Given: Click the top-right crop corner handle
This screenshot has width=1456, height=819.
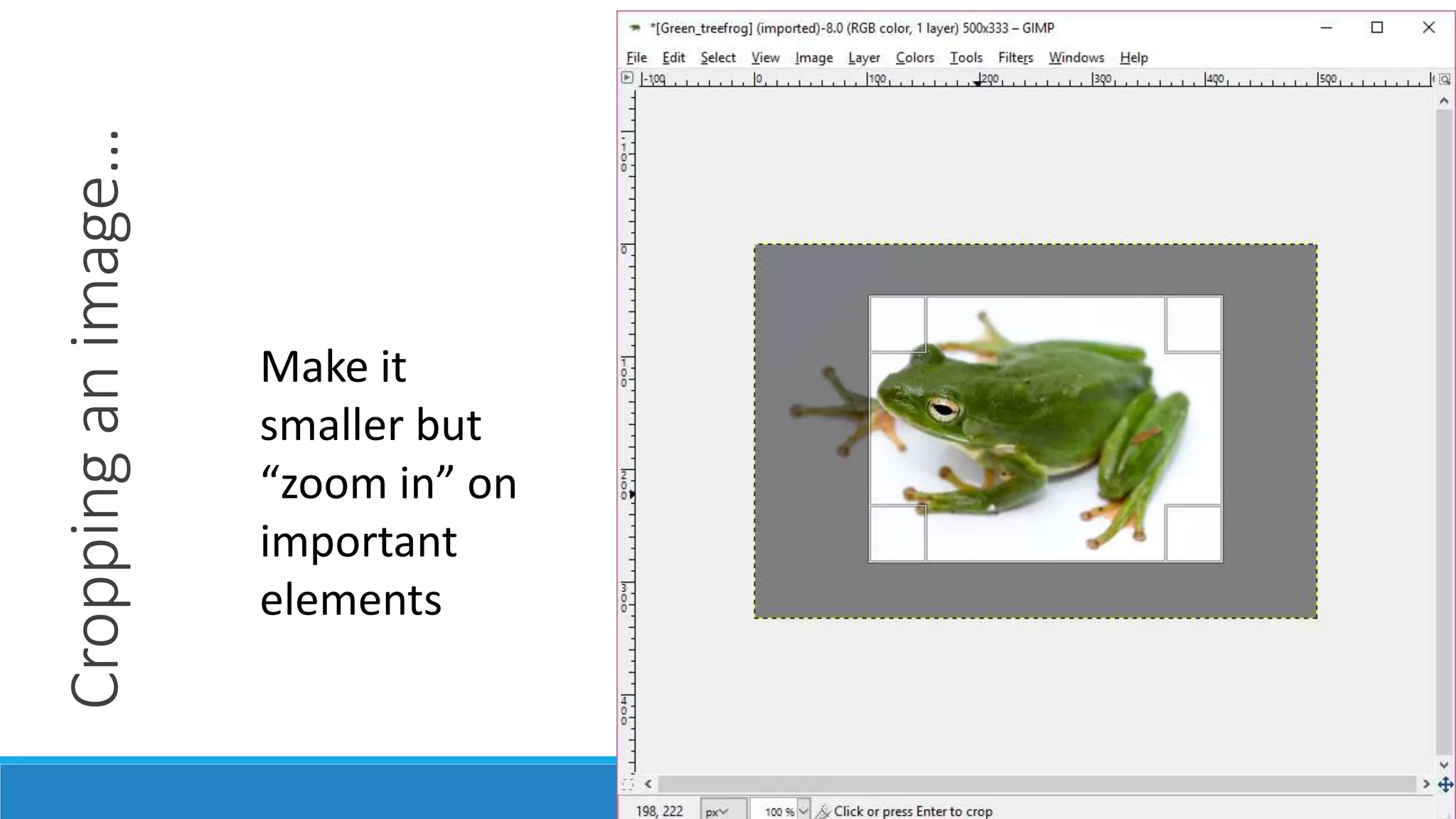Looking at the screenshot, I should pyautogui.click(x=1194, y=324).
